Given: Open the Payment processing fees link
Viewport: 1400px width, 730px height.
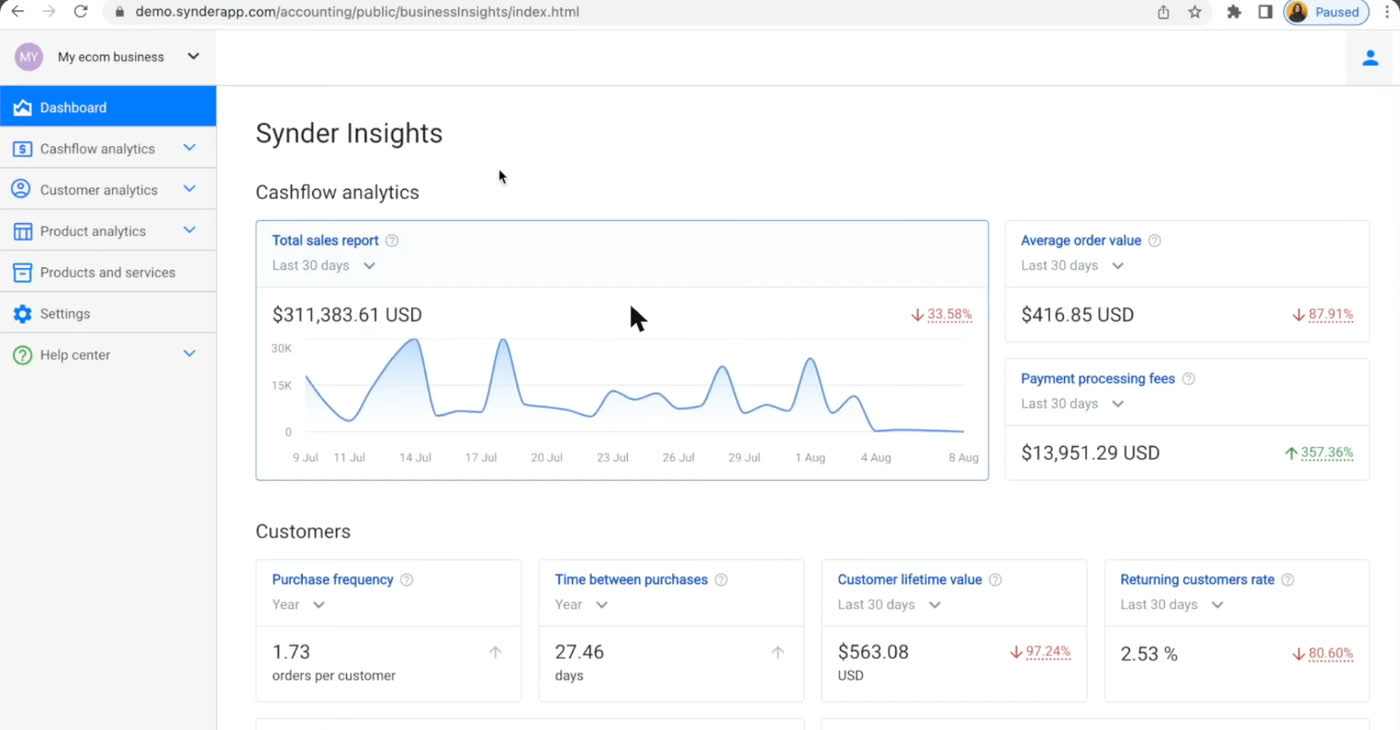Looking at the screenshot, I should click(1098, 379).
